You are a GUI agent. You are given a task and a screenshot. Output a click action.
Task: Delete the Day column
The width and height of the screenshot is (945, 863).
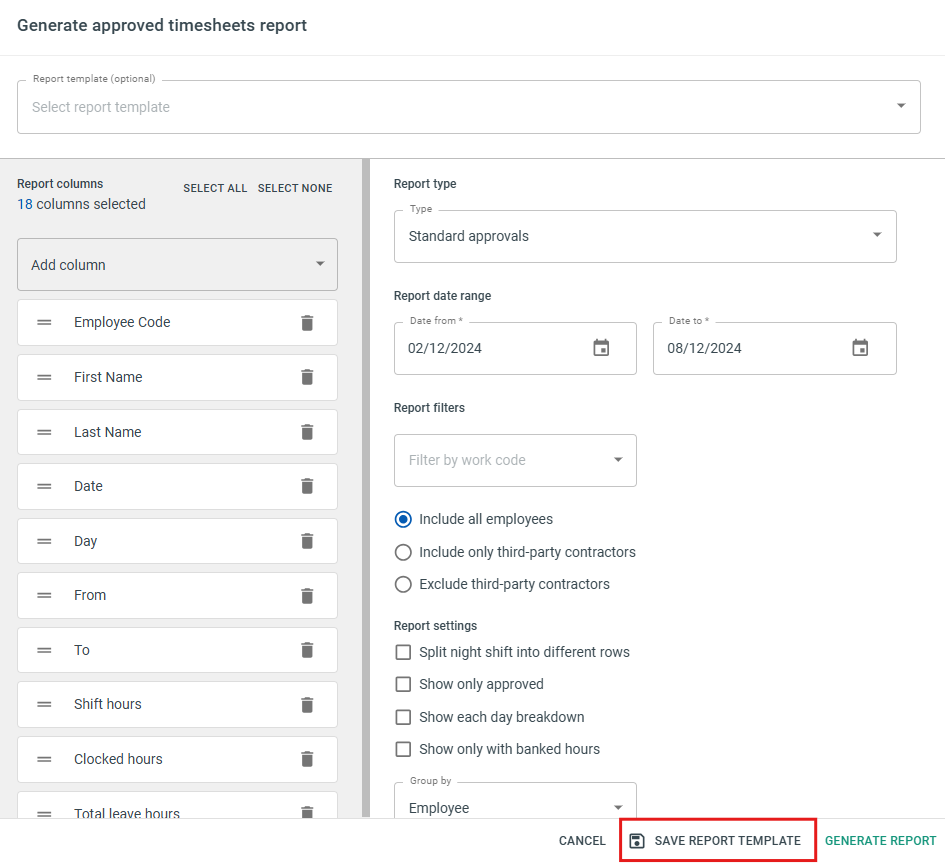[307, 541]
